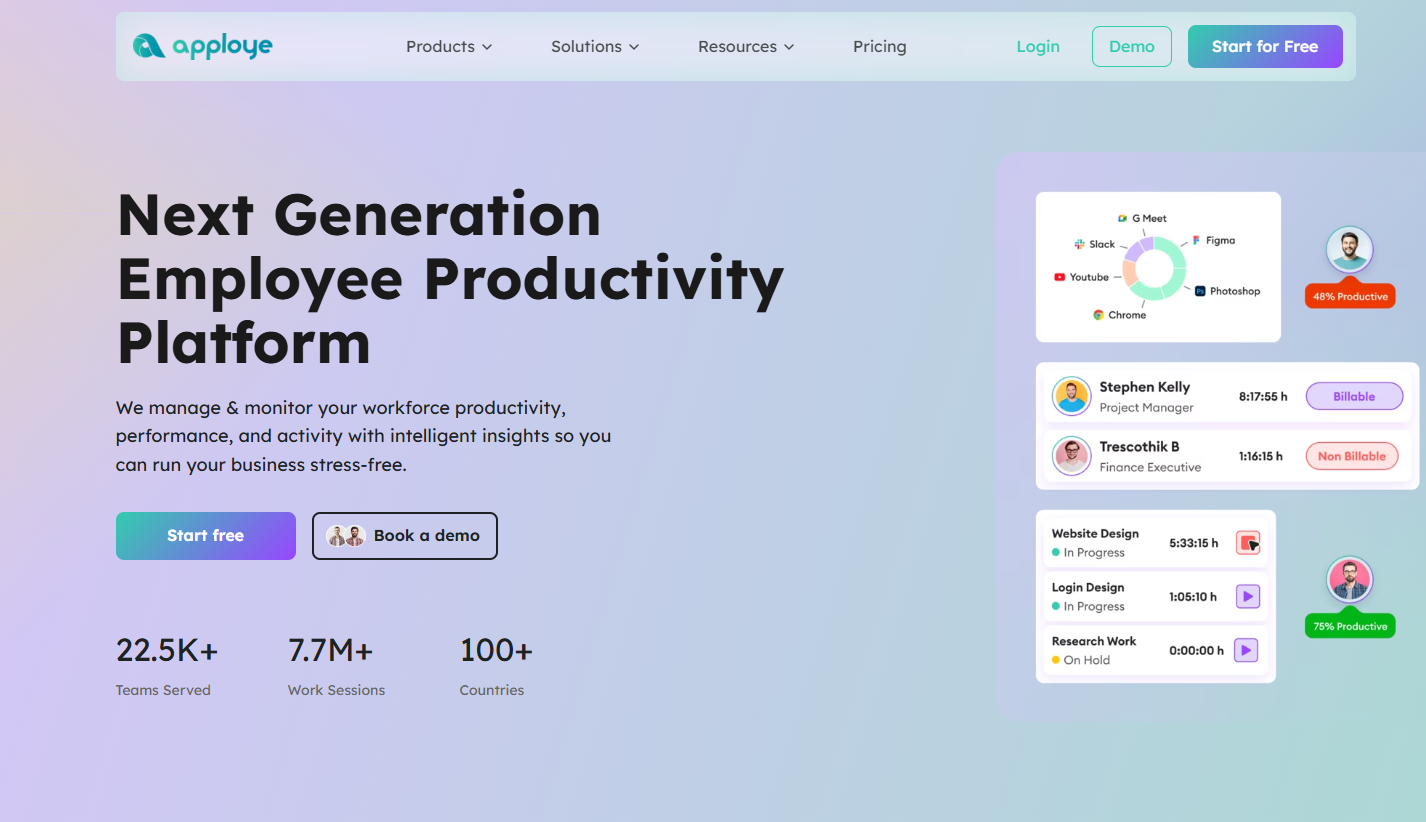Click the Login link
This screenshot has width=1426, height=822.
tap(1037, 47)
